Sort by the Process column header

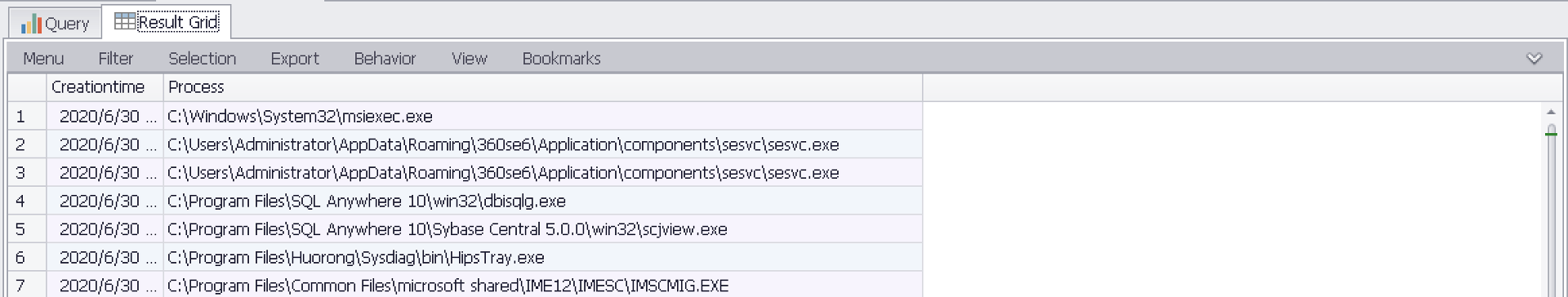[x=543, y=87]
